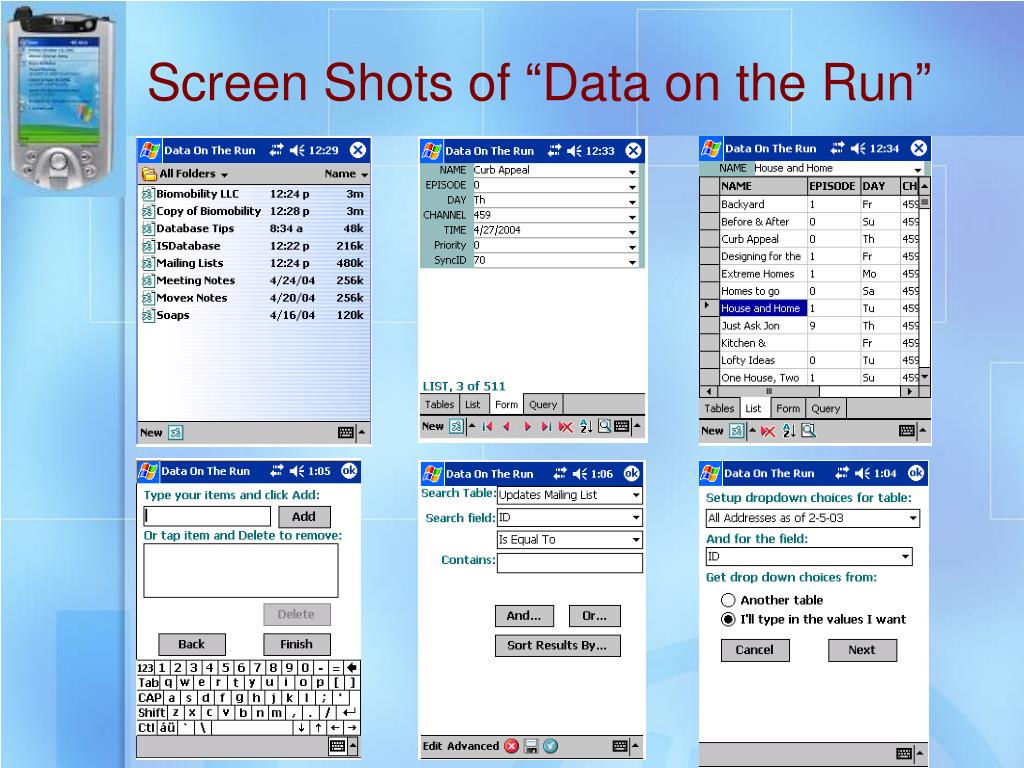Open the find magnifier icon in Form window

pos(605,426)
